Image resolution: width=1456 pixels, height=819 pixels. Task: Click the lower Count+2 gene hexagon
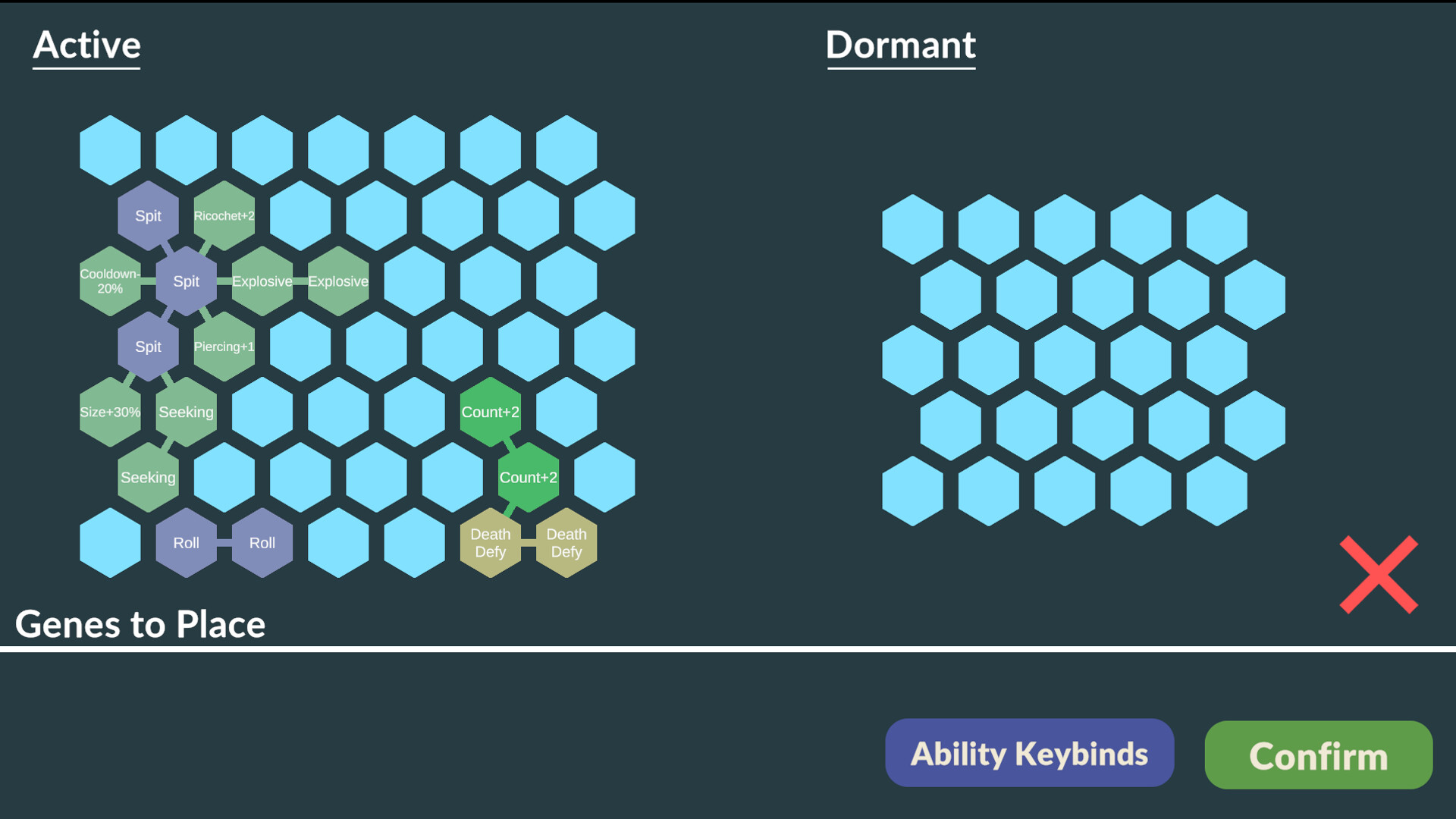(x=529, y=478)
